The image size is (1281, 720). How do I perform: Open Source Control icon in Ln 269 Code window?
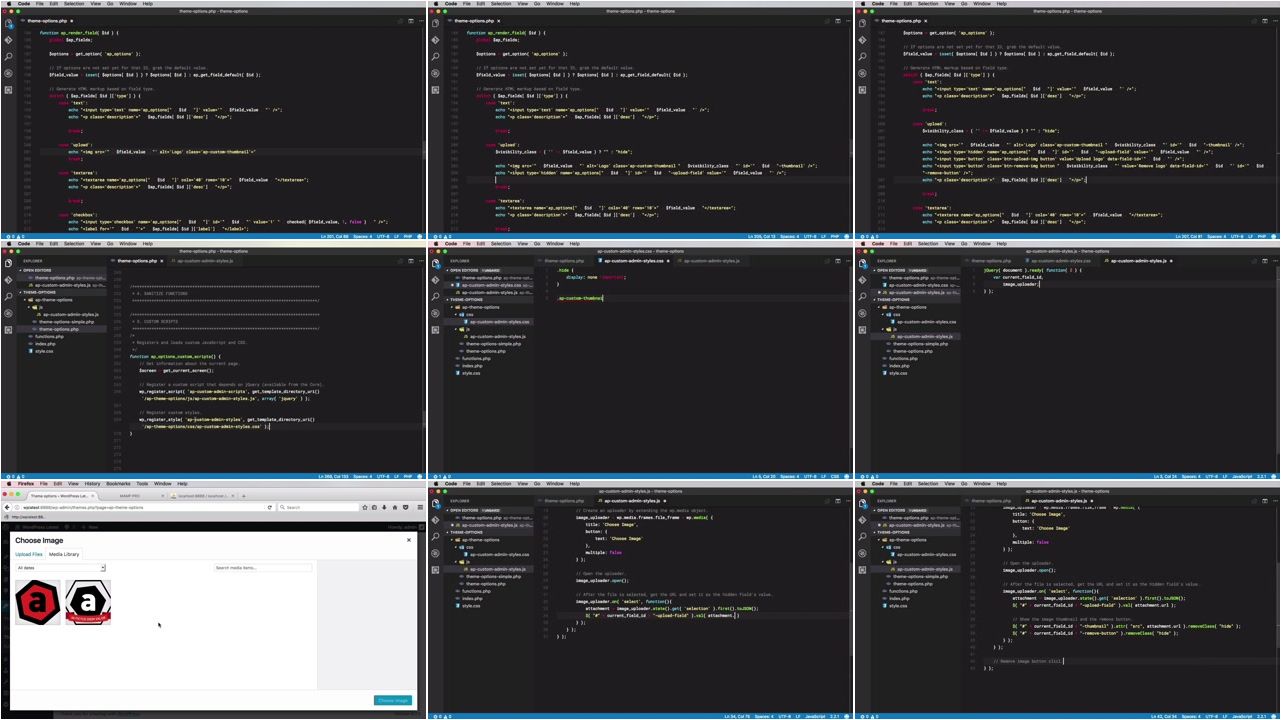9,280
